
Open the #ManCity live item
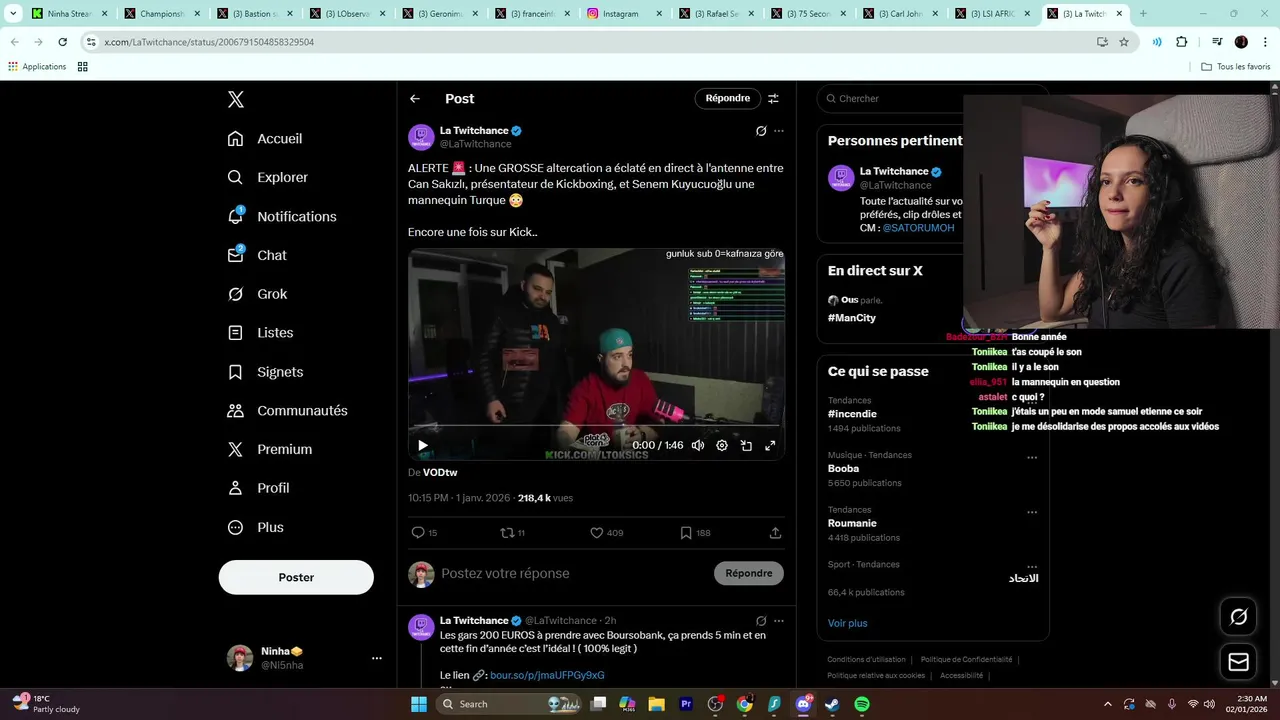tap(852, 318)
